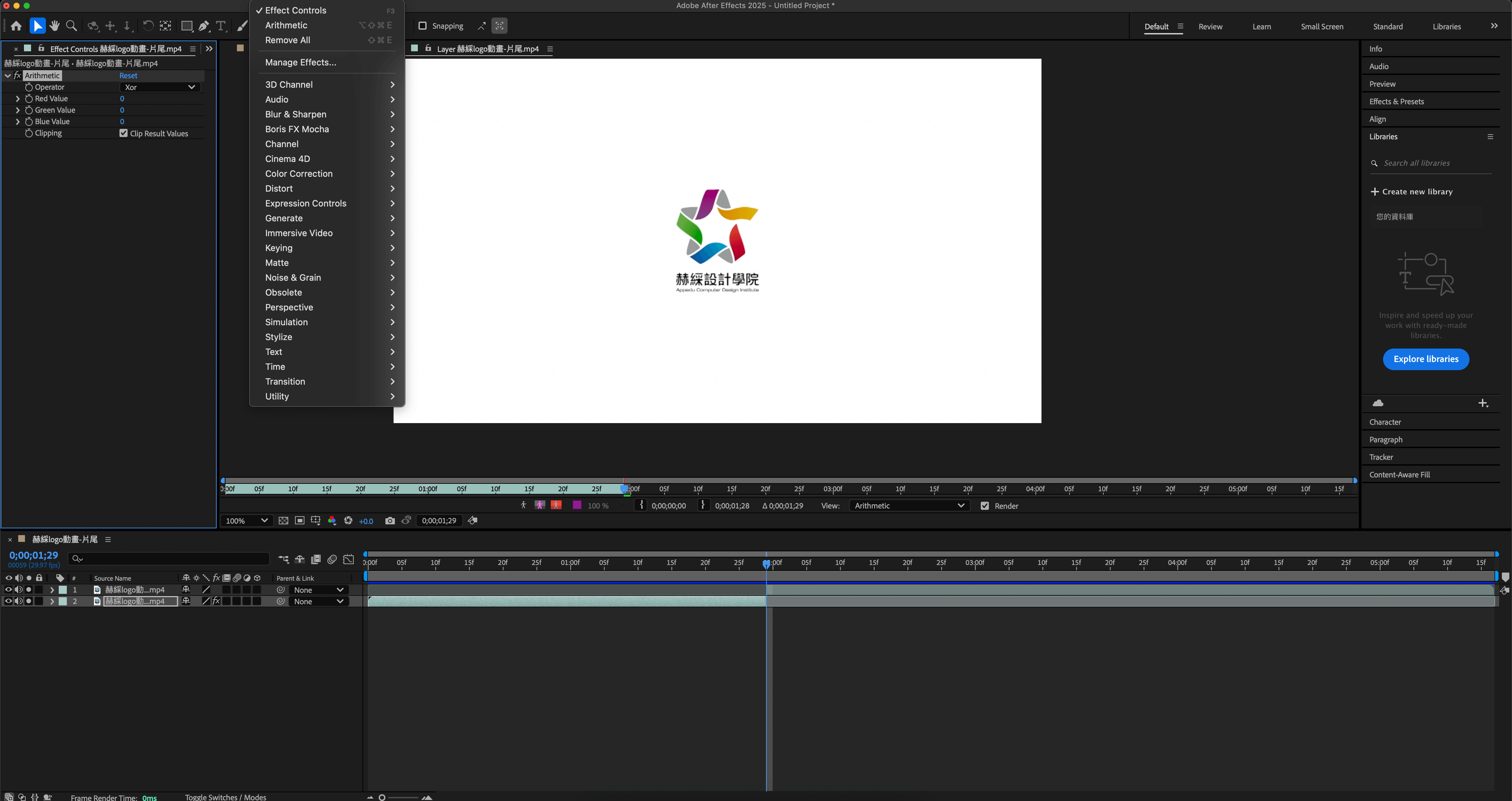Image resolution: width=1512 pixels, height=801 pixels.
Task: Click the reset exposure icon
Action: pyautogui.click(x=348, y=521)
